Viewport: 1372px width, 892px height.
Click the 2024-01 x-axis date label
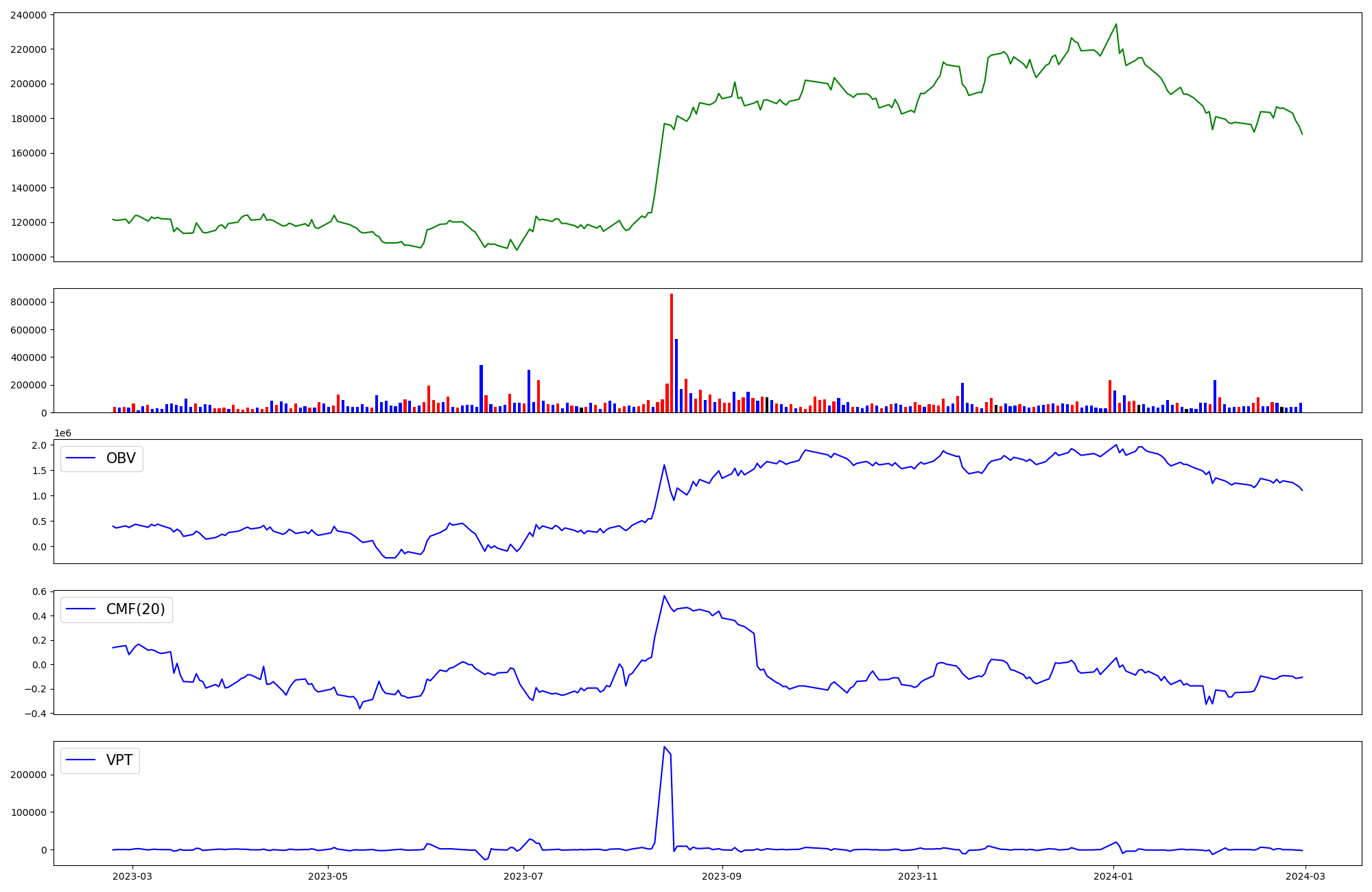[1113, 876]
